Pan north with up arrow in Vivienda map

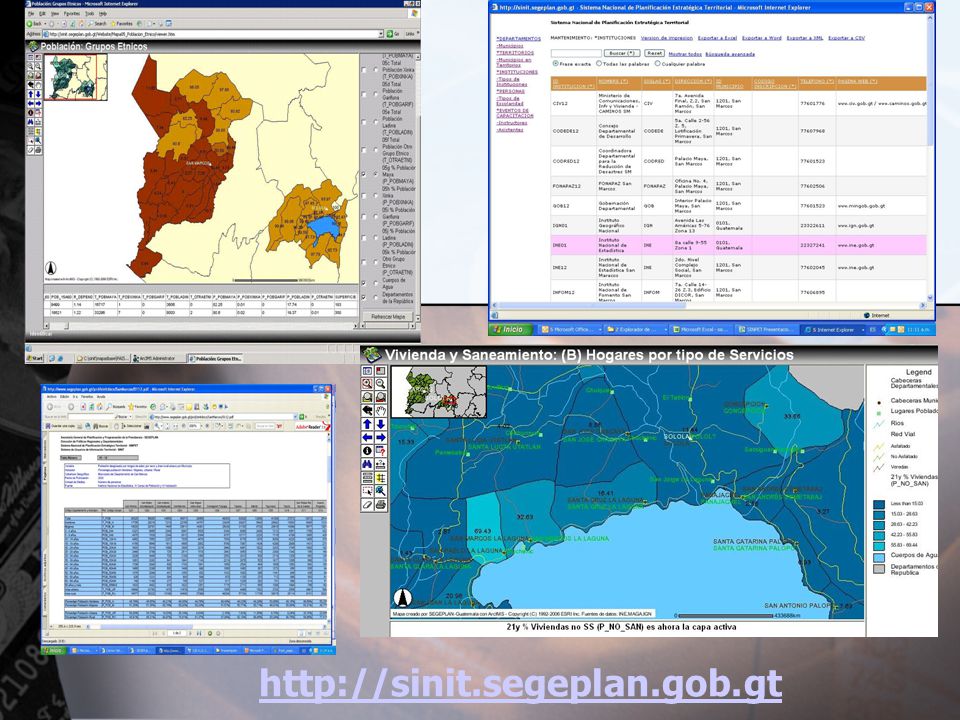click(x=367, y=424)
